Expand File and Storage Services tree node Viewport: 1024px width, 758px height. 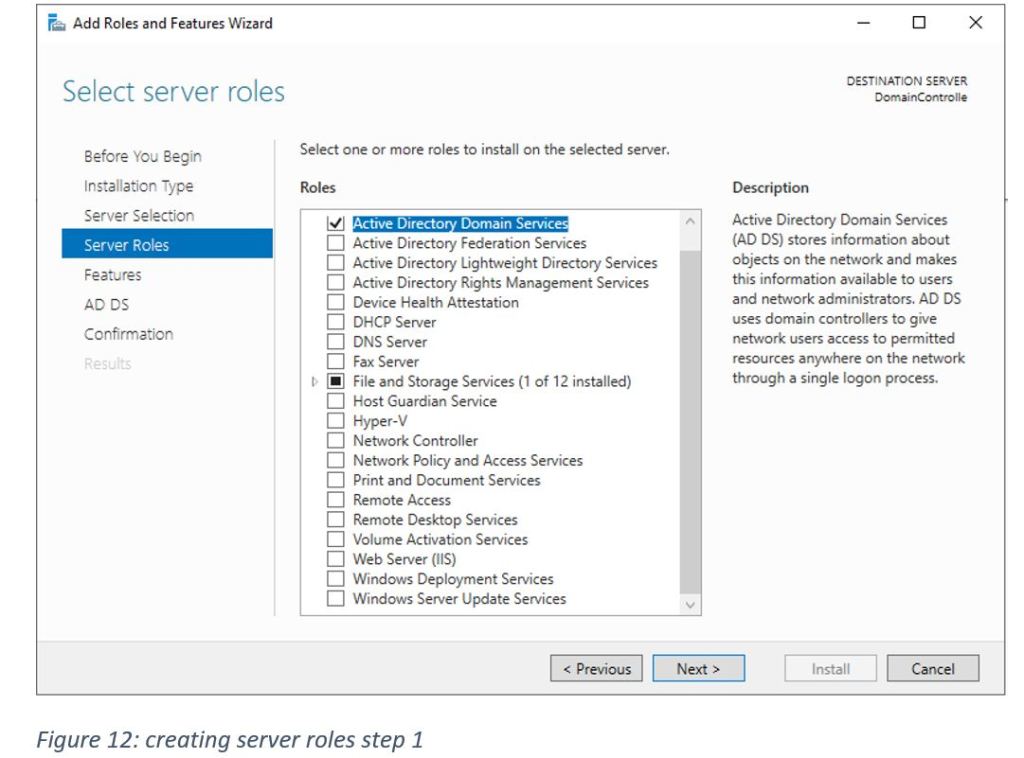coord(317,382)
